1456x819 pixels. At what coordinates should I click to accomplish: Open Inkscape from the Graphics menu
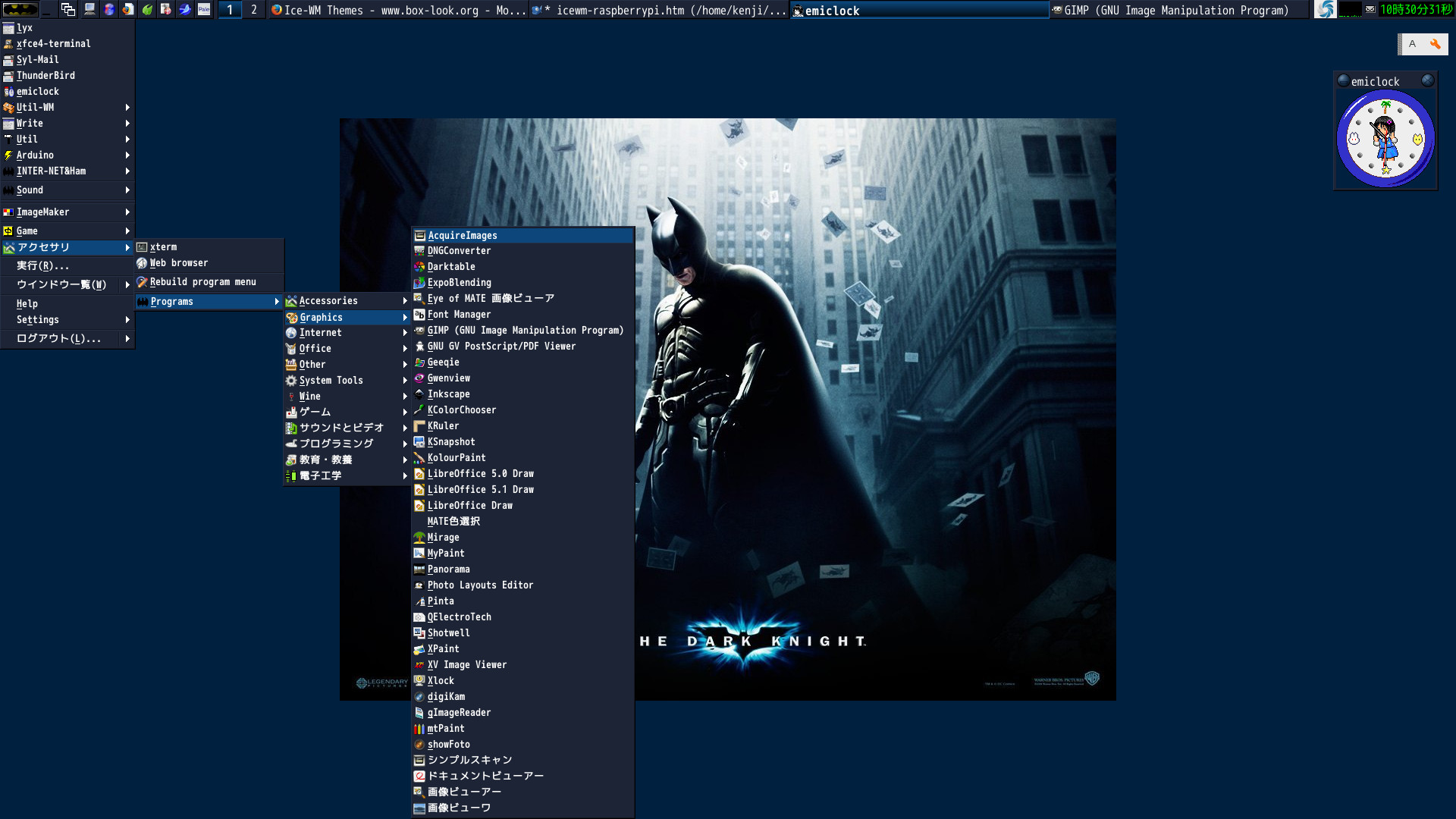tap(448, 394)
